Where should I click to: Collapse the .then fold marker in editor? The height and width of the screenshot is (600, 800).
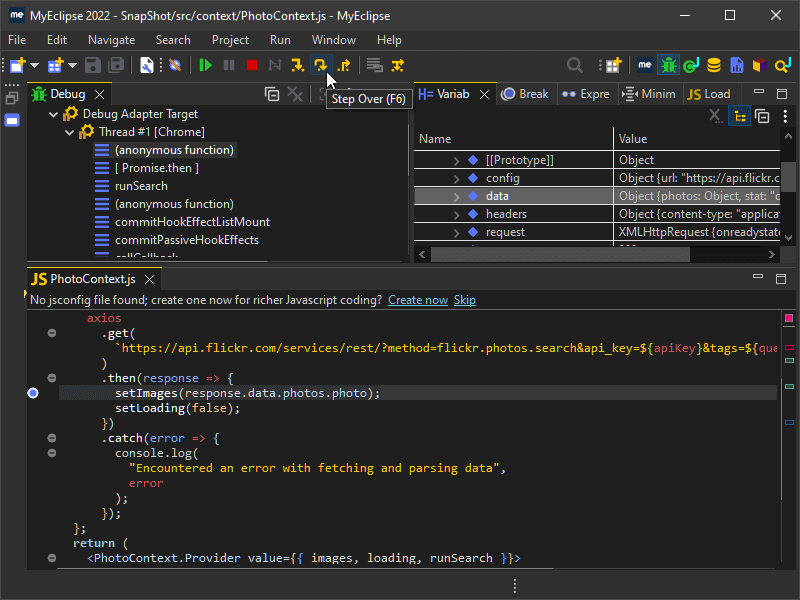[51, 378]
